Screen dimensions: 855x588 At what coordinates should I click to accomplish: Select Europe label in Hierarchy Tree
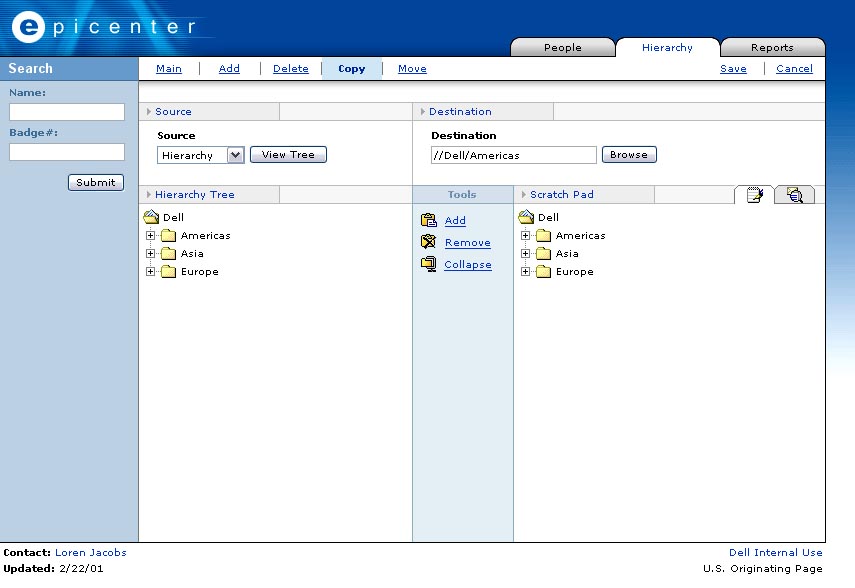200,272
